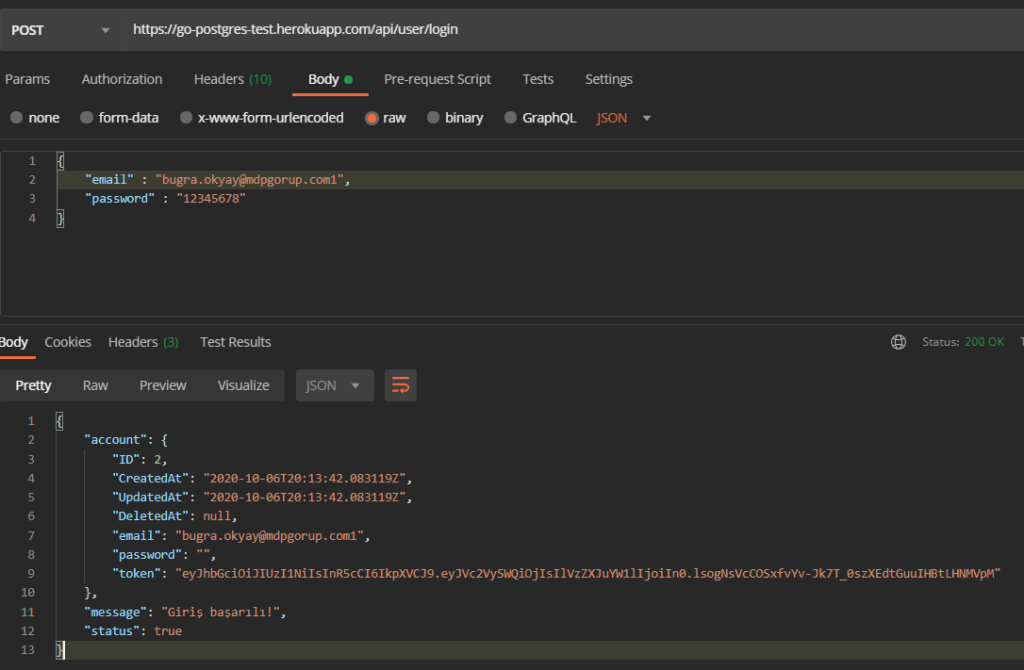Image resolution: width=1024 pixels, height=670 pixels.
Task: Open the Visualize response view
Action: click(x=243, y=385)
